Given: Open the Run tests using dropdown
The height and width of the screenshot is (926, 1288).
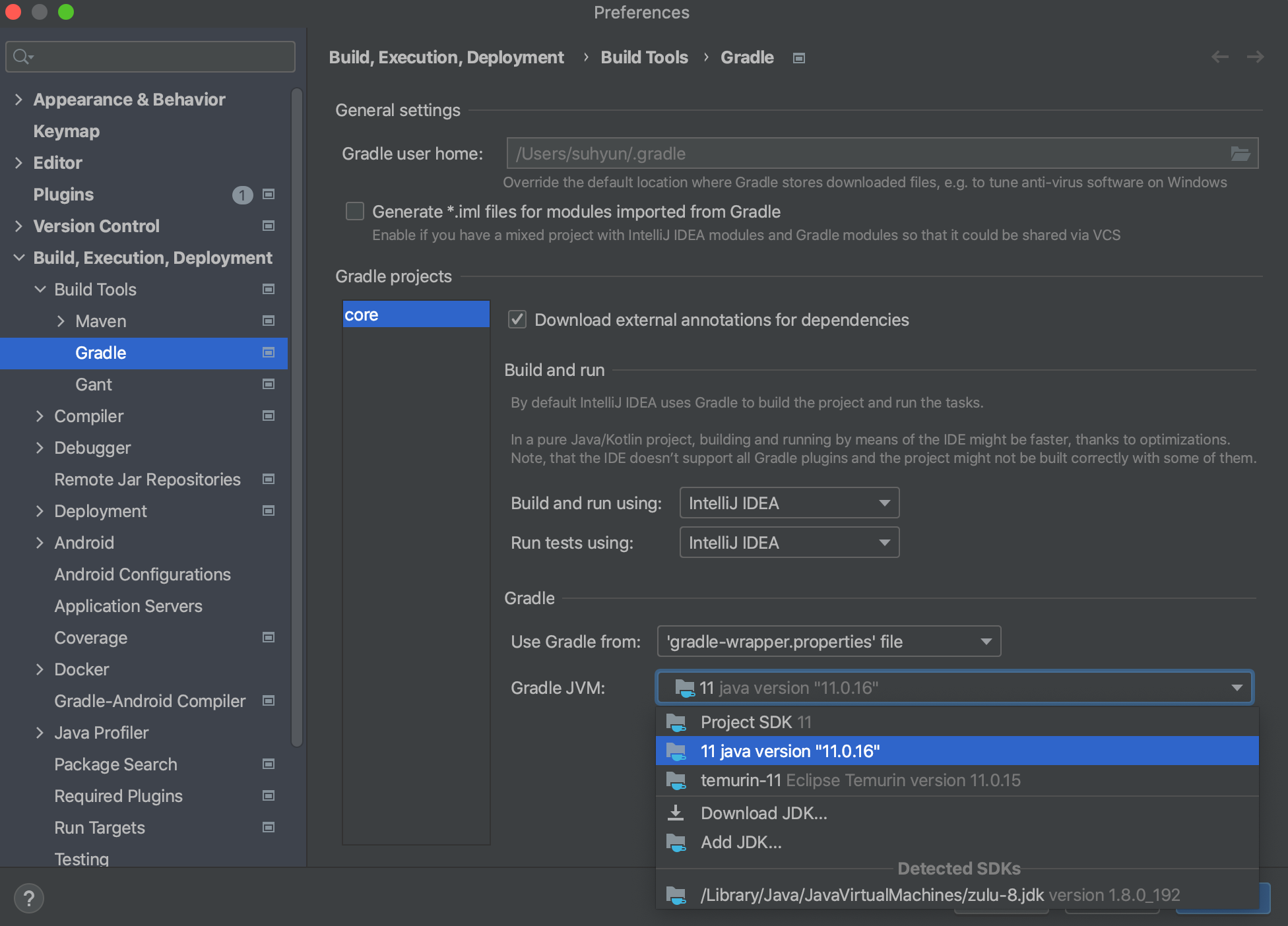Looking at the screenshot, I should coord(789,543).
